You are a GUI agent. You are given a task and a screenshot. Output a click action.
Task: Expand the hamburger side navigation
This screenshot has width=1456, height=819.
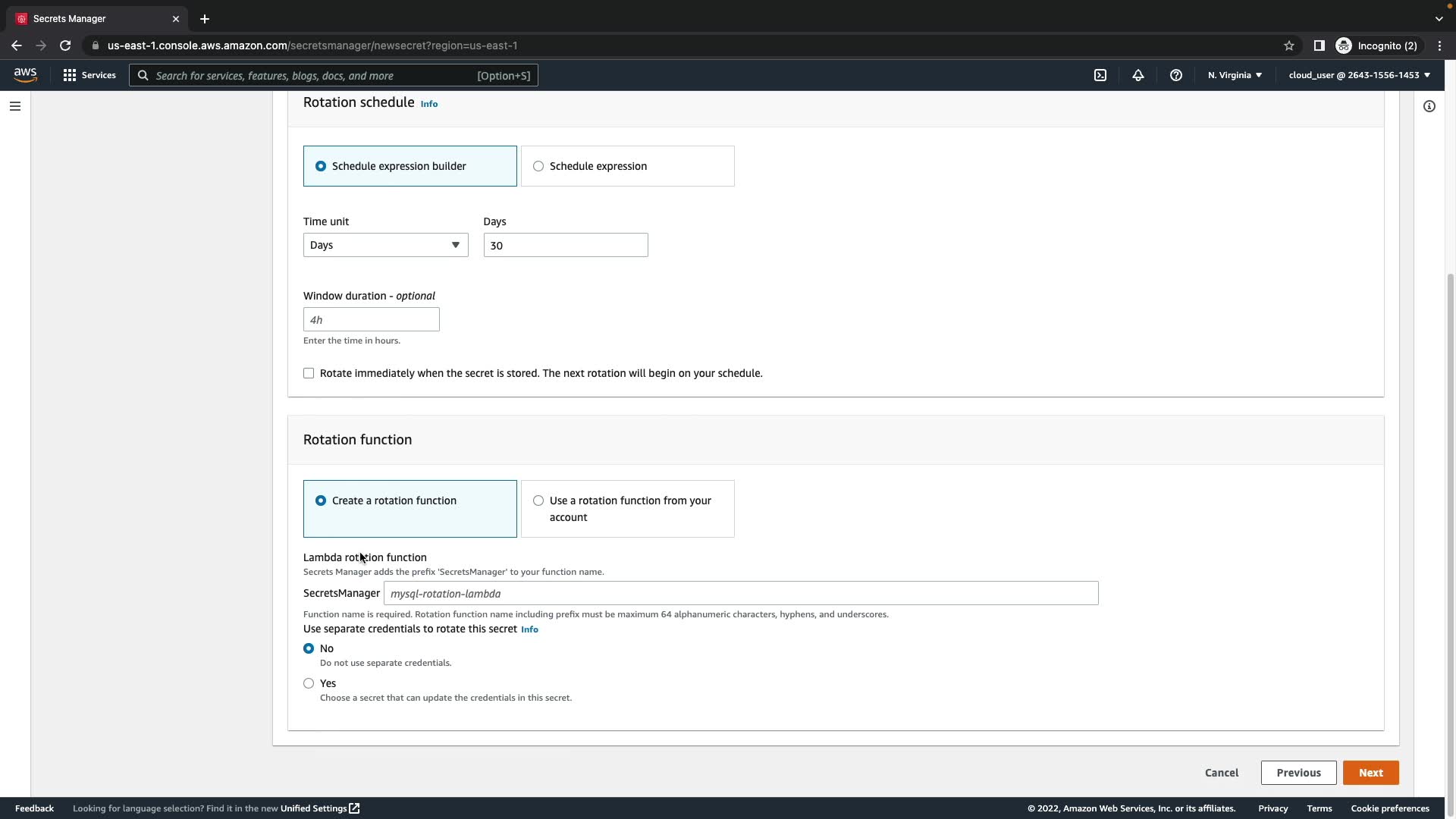pyautogui.click(x=15, y=106)
